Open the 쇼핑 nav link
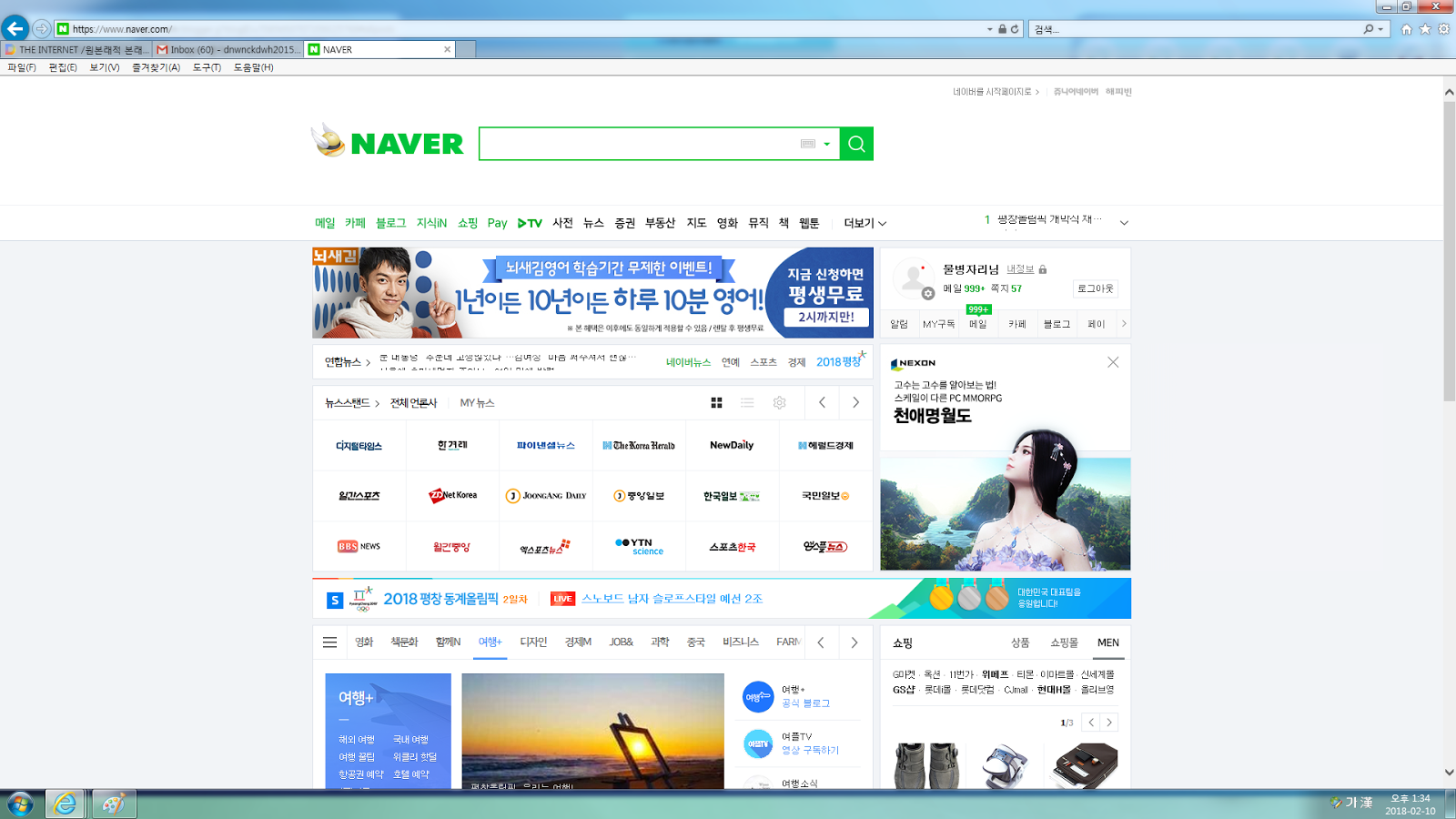The width and height of the screenshot is (1456, 819). click(468, 223)
